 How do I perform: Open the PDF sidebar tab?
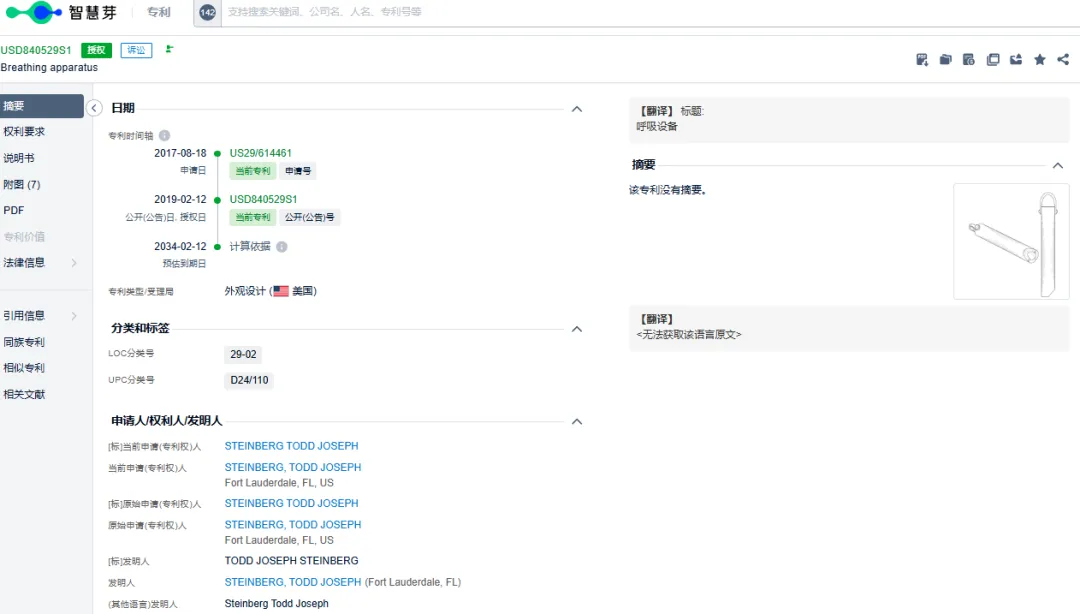coord(14,210)
